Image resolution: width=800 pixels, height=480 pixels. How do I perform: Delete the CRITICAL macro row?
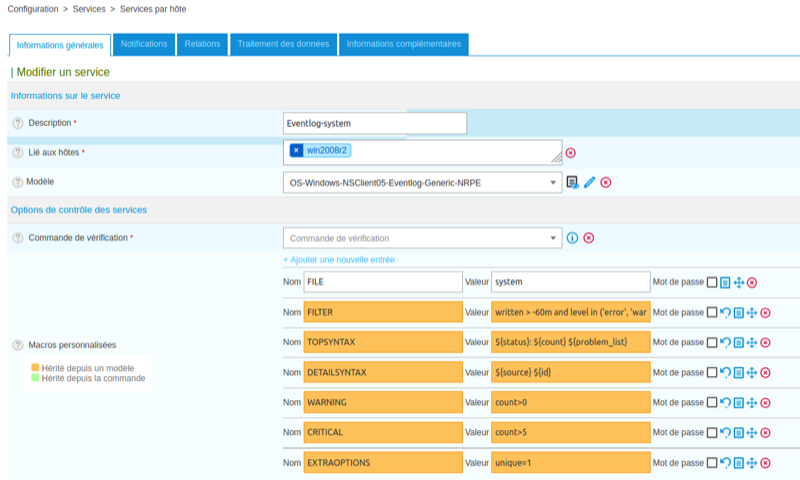765,433
